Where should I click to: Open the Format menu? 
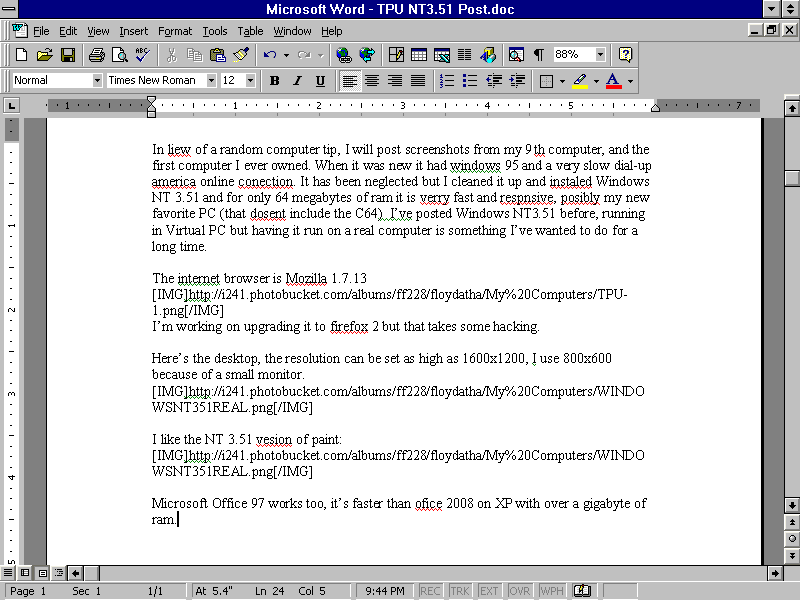point(175,31)
